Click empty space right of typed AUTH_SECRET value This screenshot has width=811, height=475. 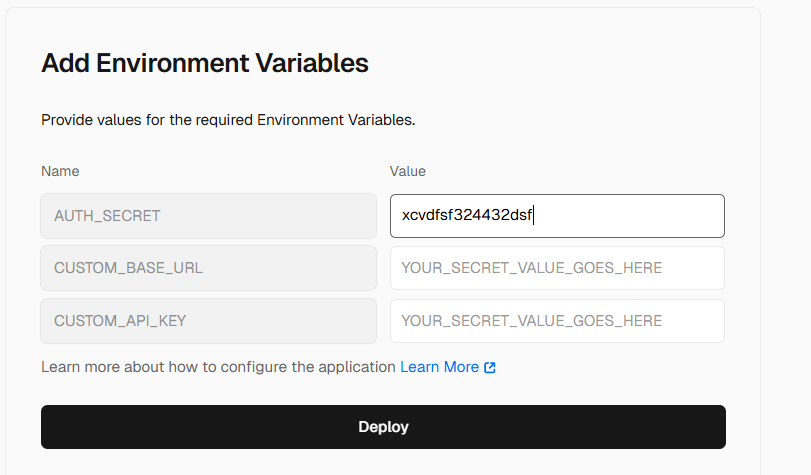[628, 216]
